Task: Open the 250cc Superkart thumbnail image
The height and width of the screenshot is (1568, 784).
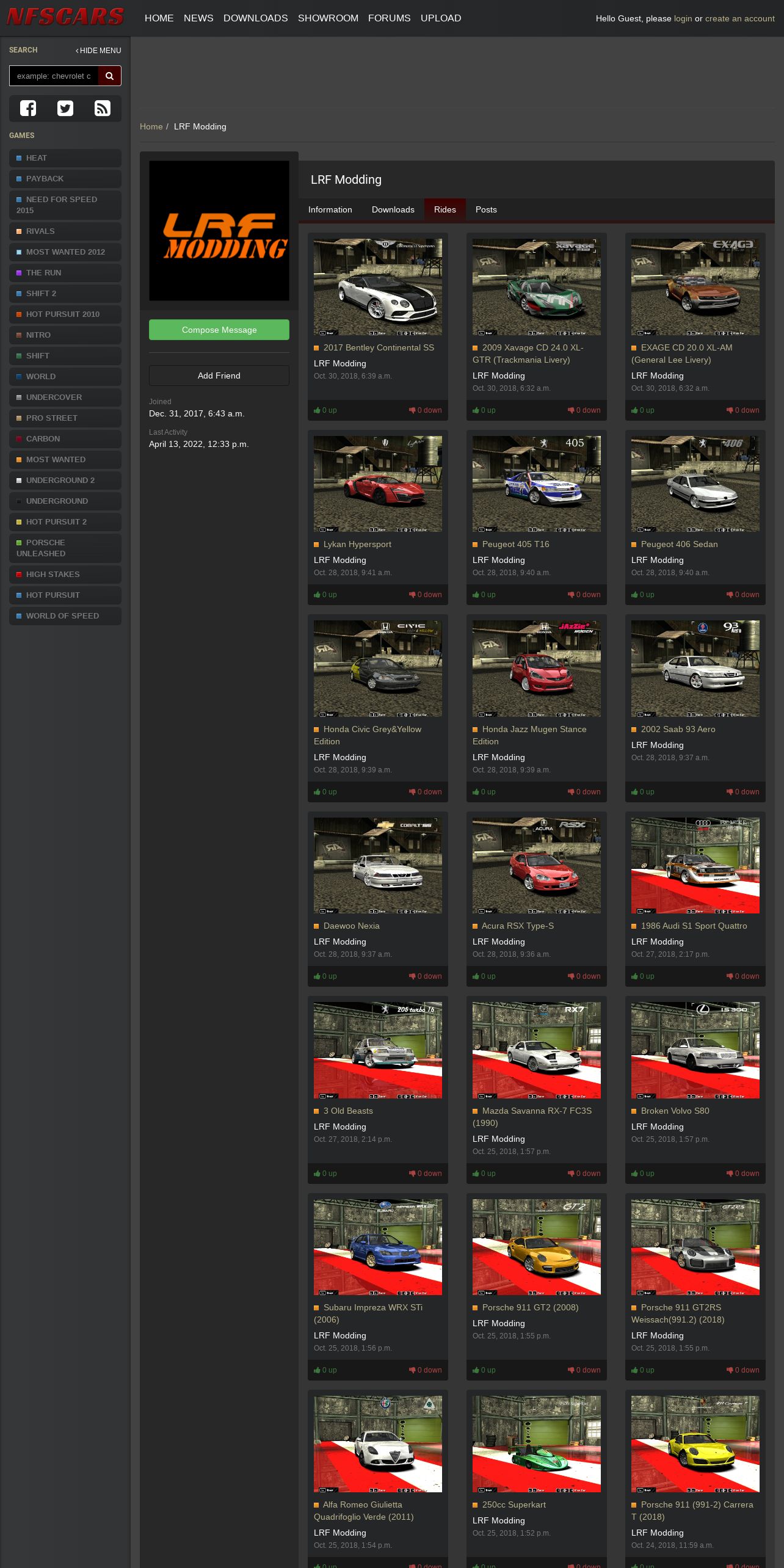Action: click(x=537, y=1444)
